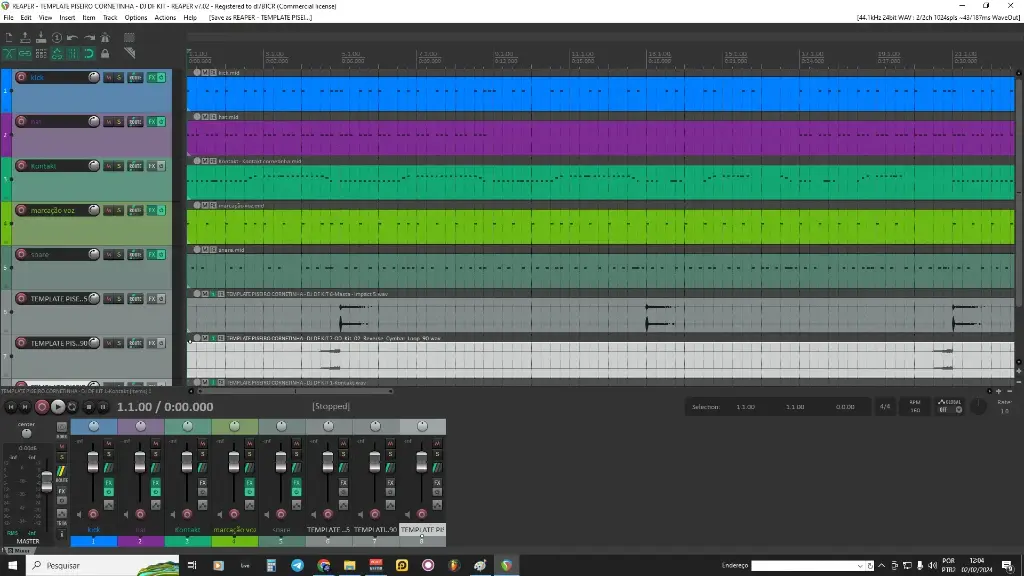1024x576 pixels.
Task: Open the View menu
Action: point(45,18)
